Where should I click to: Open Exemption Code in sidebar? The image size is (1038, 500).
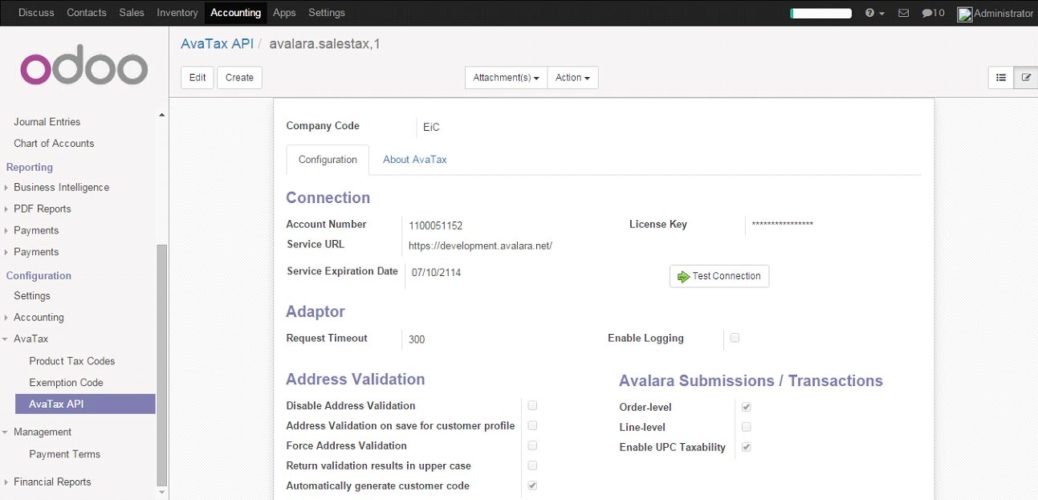point(66,382)
